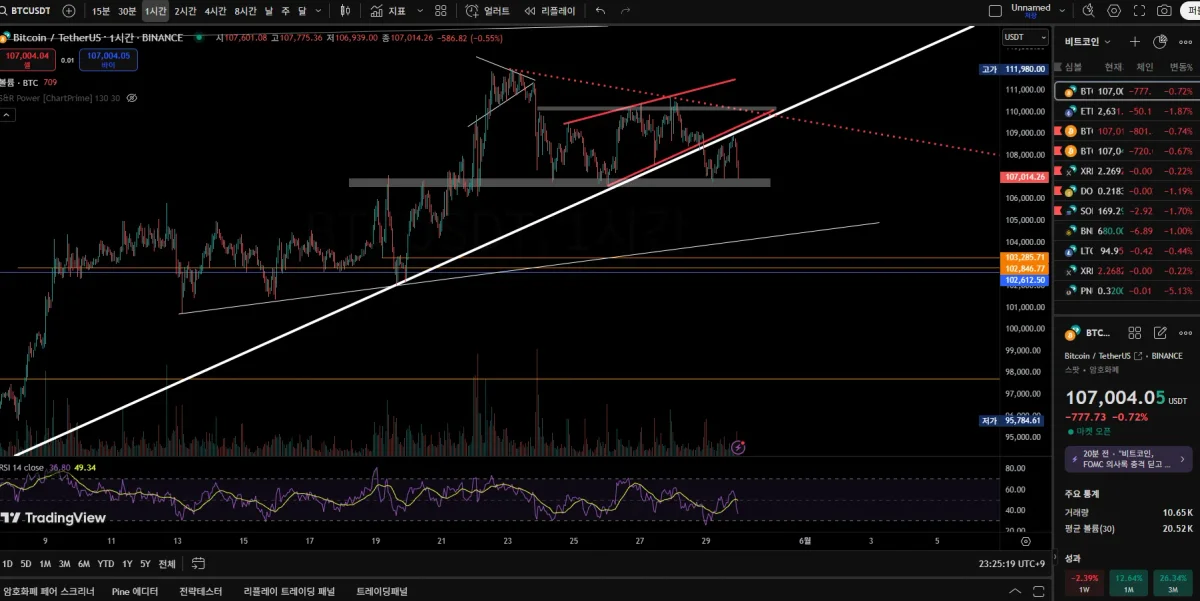The width and height of the screenshot is (1200, 601).
Task: Open the 전략테스터 tab
Action: click(x=200, y=591)
